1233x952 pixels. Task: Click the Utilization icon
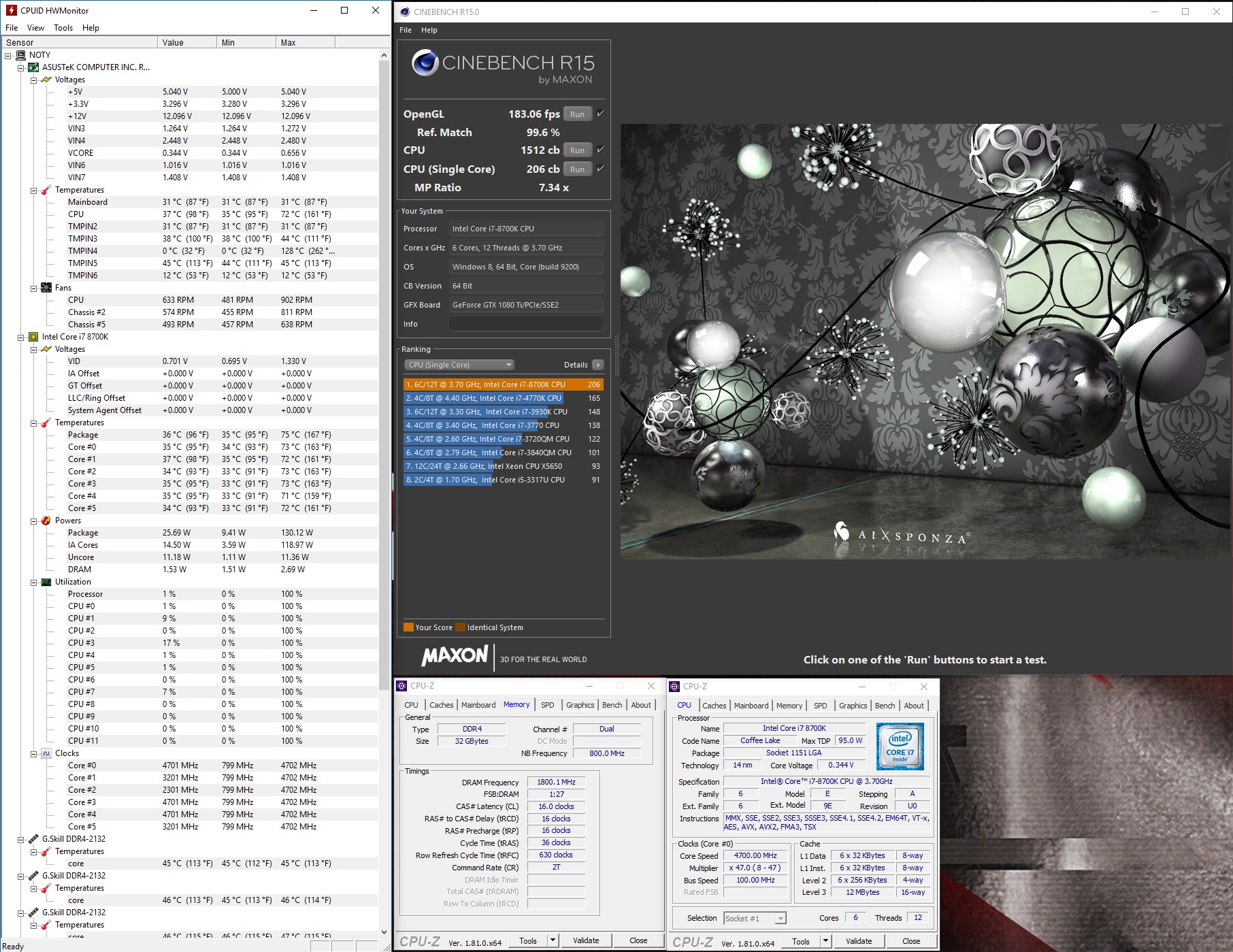coord(46,582)
